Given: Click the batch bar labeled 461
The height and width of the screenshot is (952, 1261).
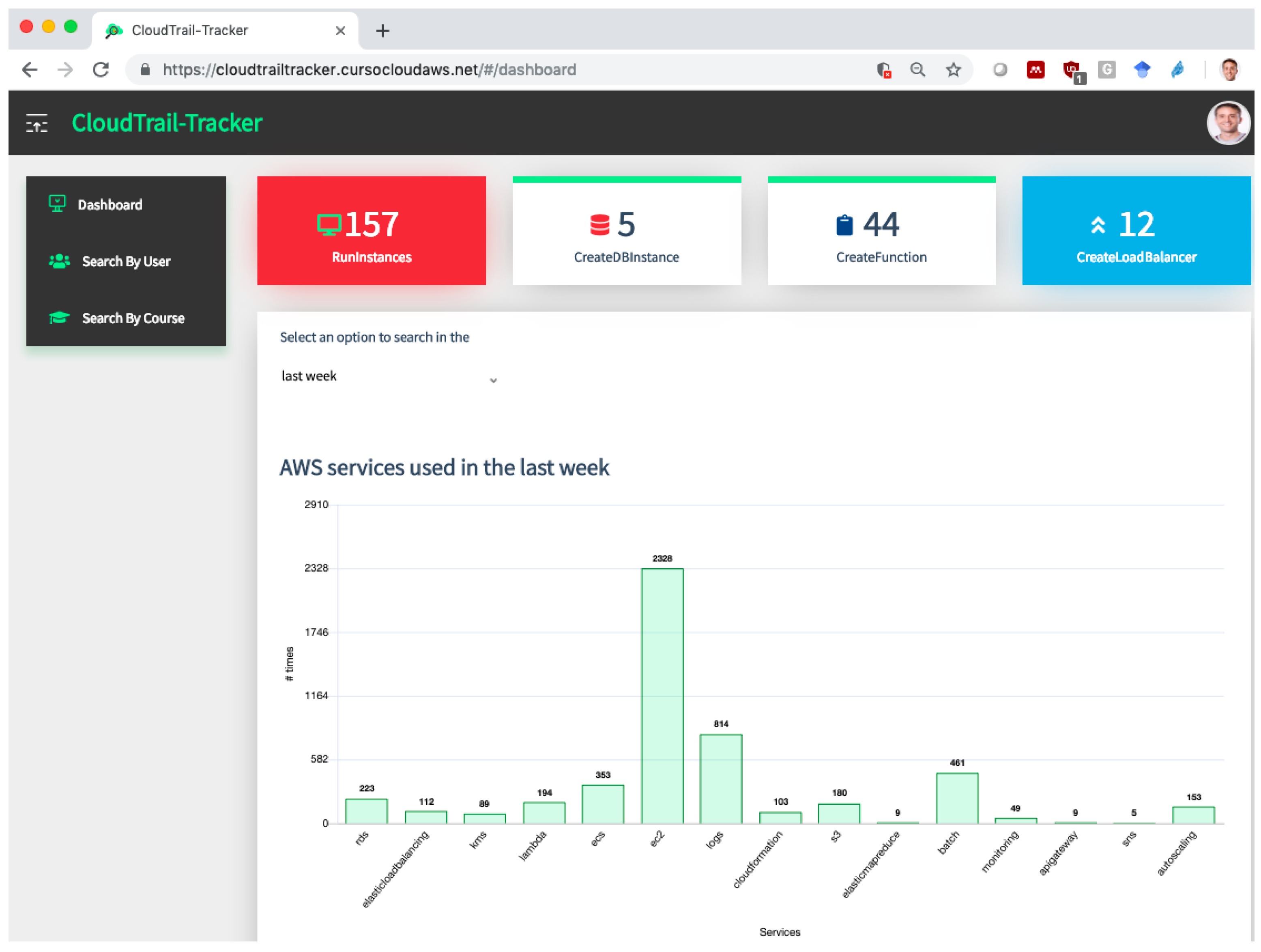Looking at the screenshot, I should tap(957, 798).
